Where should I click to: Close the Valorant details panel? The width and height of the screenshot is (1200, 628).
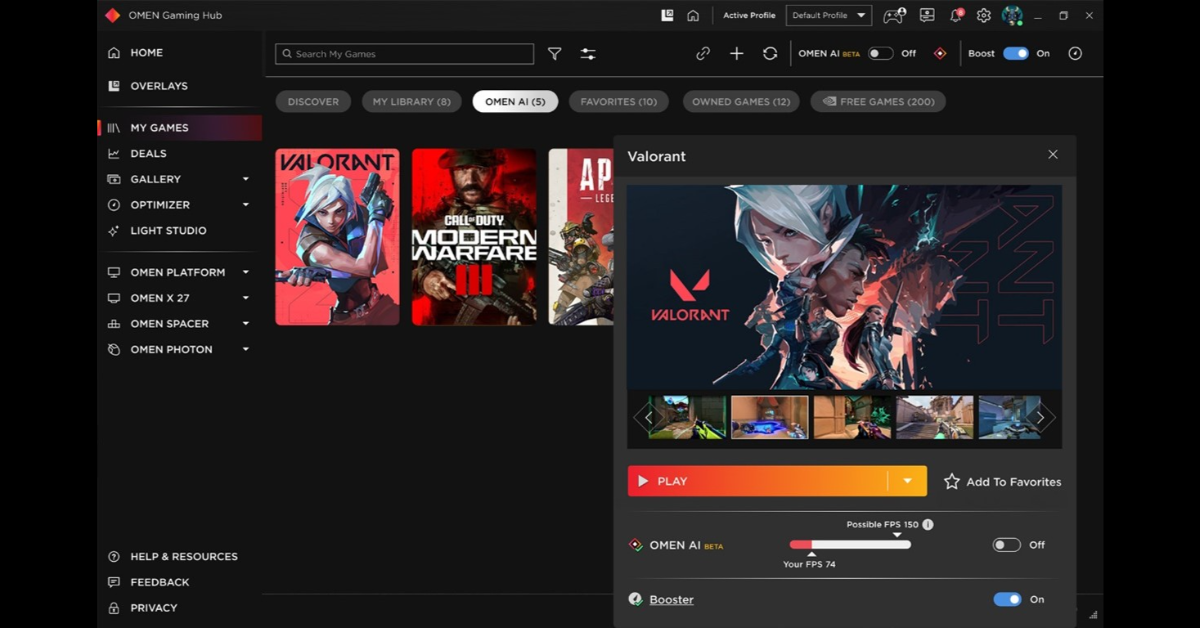click(1053, 155)
